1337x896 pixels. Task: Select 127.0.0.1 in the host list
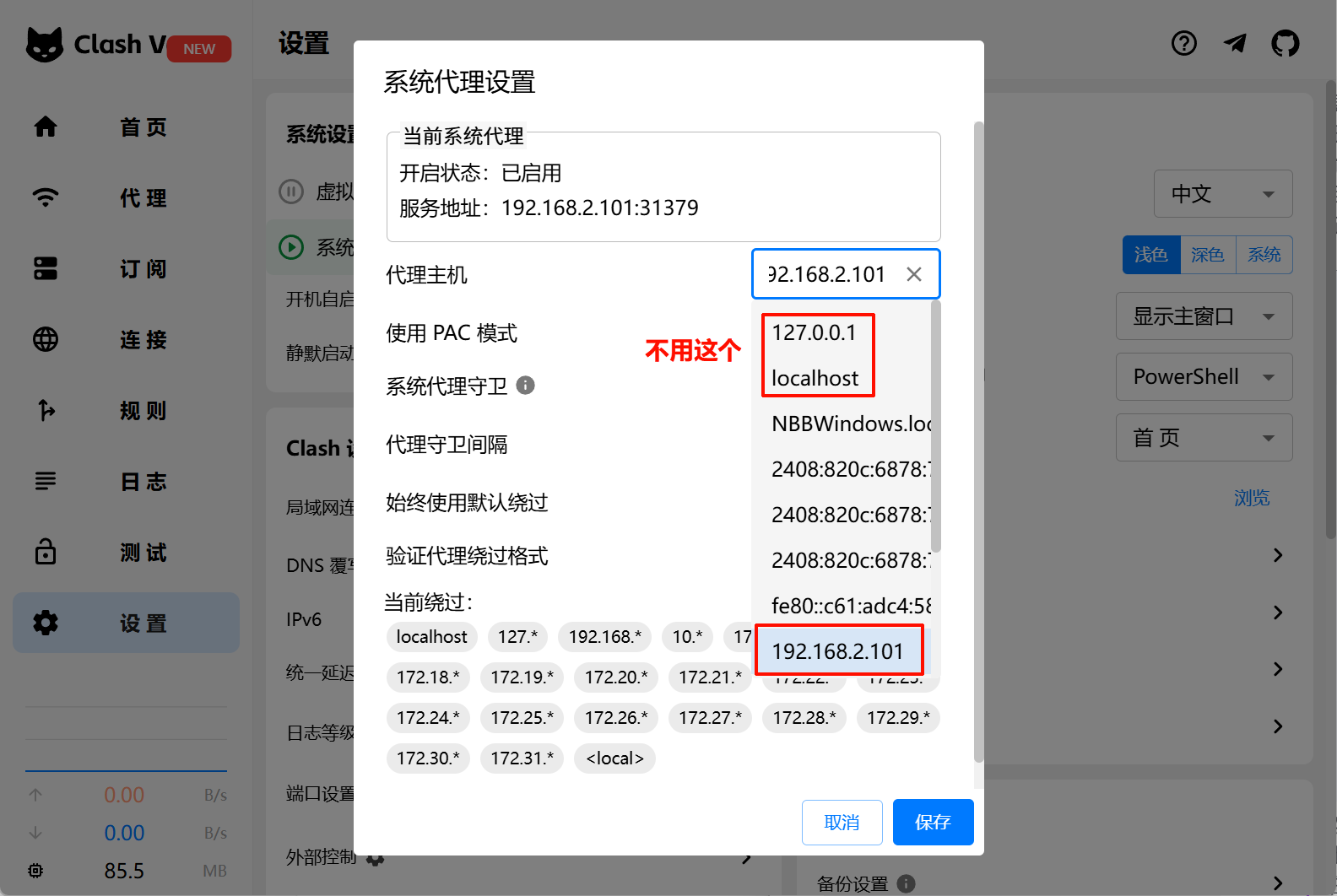tap(814, 333)
